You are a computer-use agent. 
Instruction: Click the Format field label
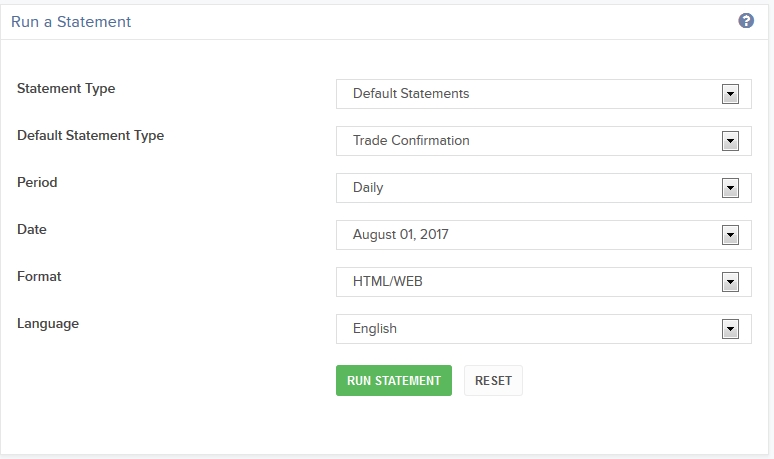coord(39,276)
